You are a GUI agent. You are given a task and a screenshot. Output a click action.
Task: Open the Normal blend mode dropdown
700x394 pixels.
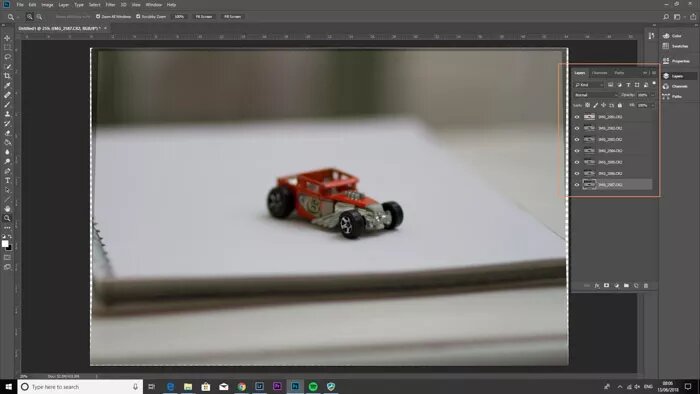coord(596,95)
